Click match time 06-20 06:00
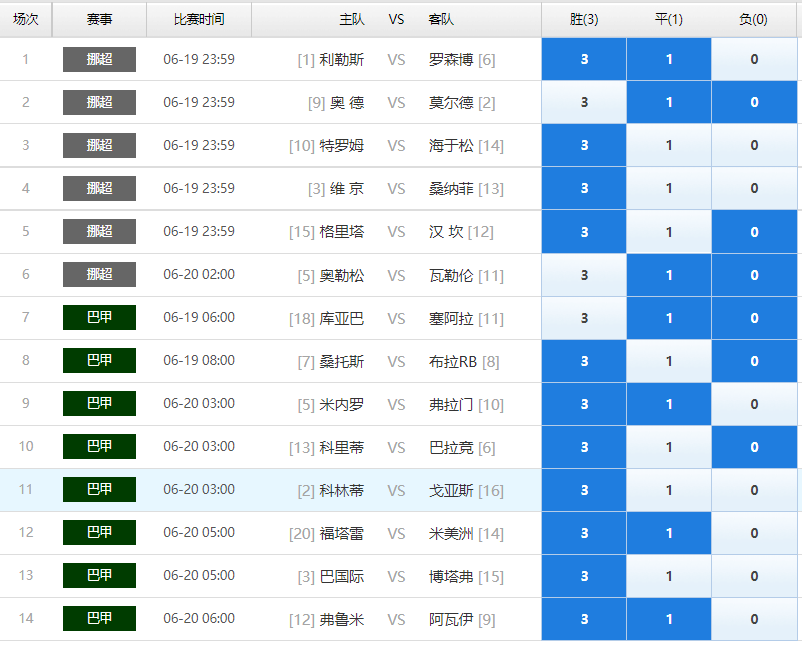Screen dimensions: 802x645 (x=199, y=618)
